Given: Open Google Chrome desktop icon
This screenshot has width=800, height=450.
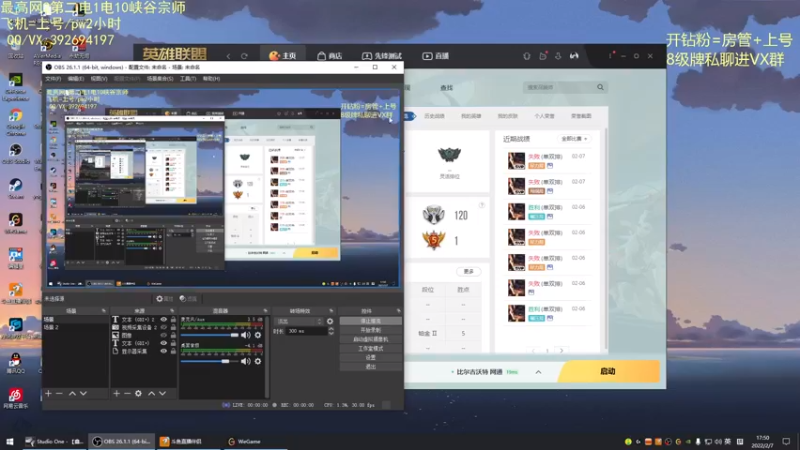Looking at the screenshot, I should pyautogui.click(x=15, y=121).
